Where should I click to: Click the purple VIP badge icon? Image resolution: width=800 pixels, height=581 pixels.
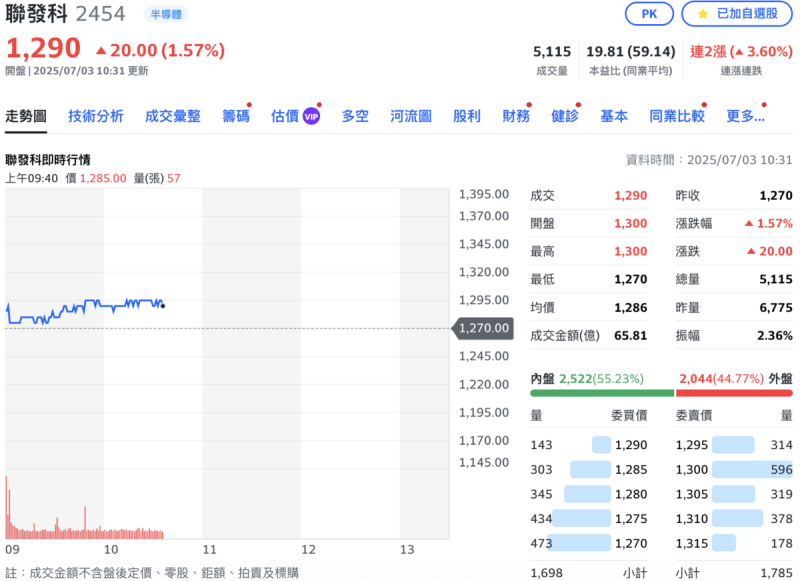[311, 117]
